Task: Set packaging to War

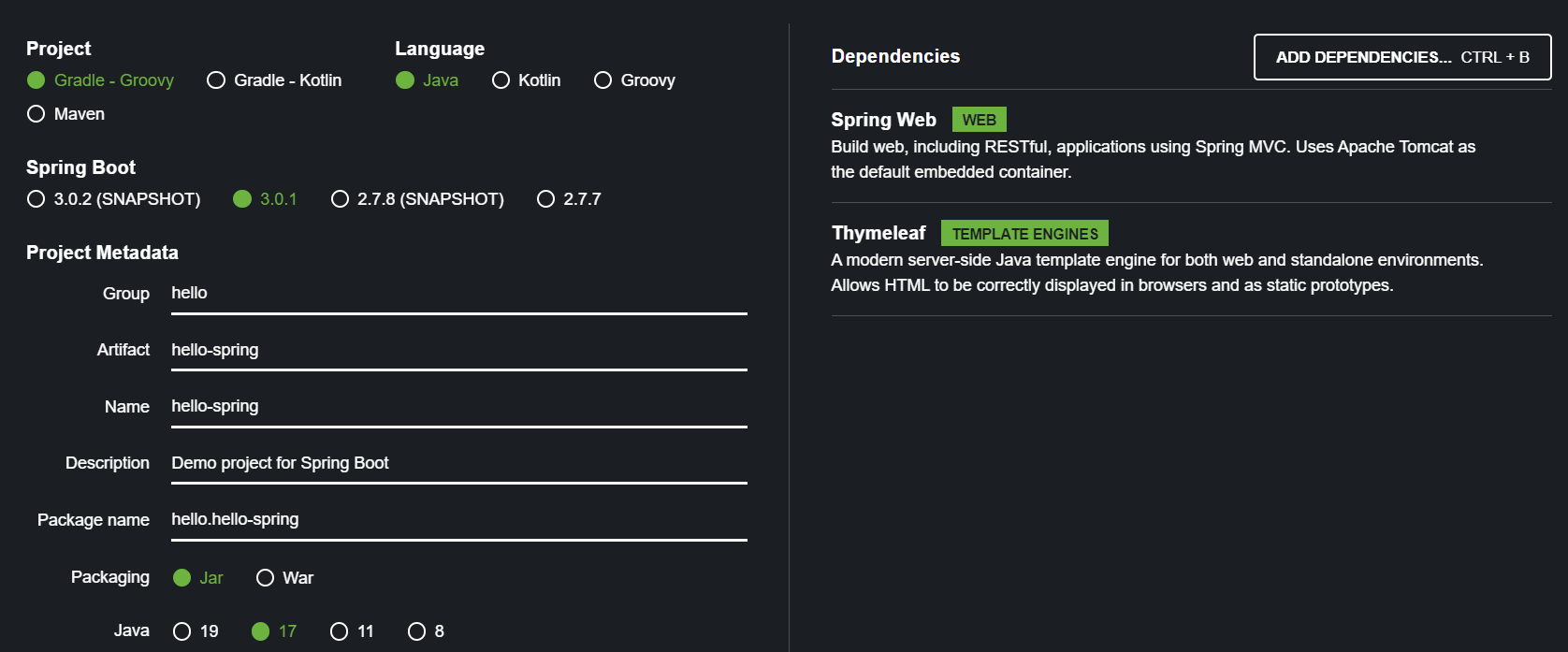Action: [x=266, y=578]
